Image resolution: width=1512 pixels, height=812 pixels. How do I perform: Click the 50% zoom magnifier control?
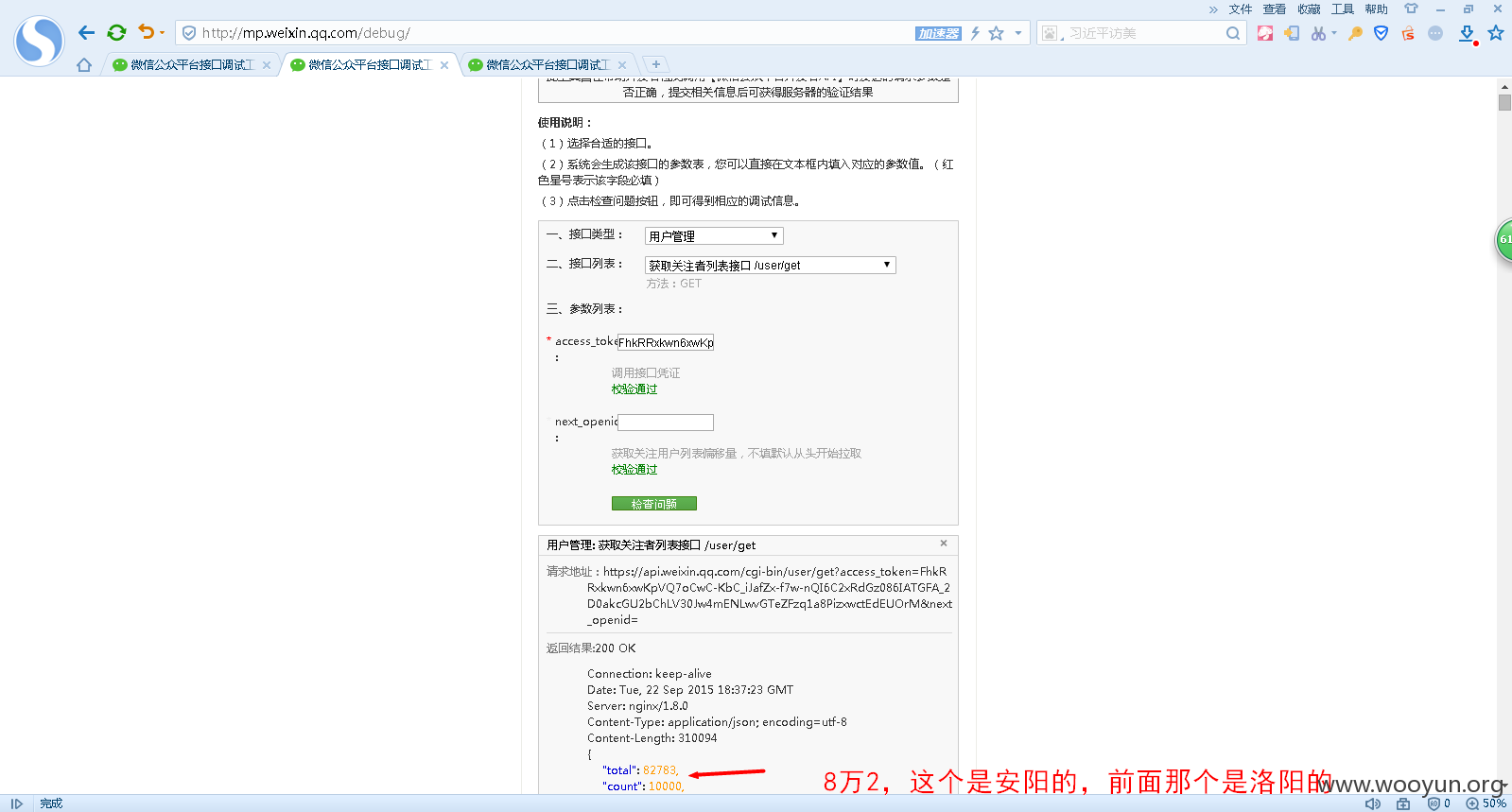1486,803
